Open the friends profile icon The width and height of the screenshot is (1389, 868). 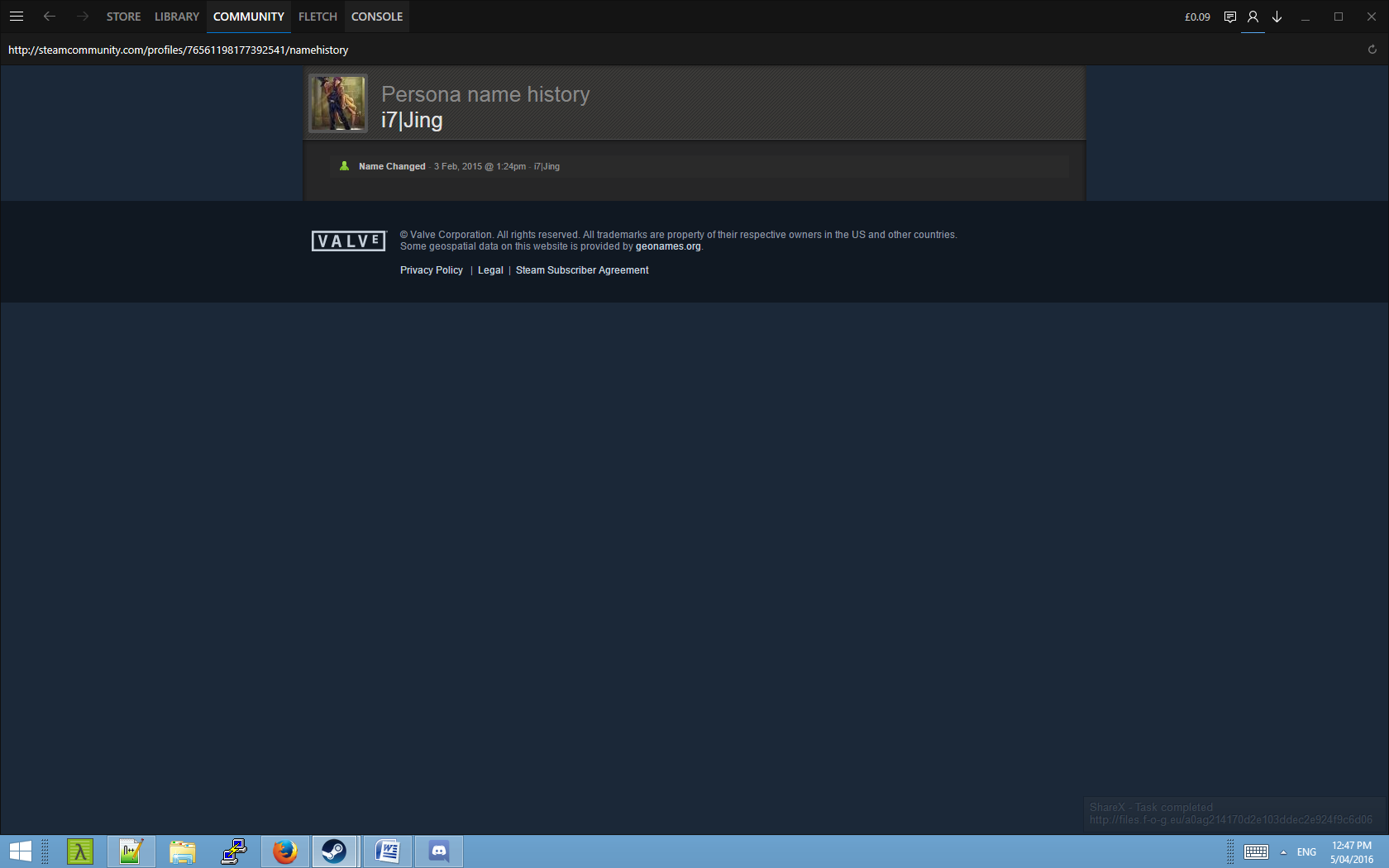(x=1253, y=17)
